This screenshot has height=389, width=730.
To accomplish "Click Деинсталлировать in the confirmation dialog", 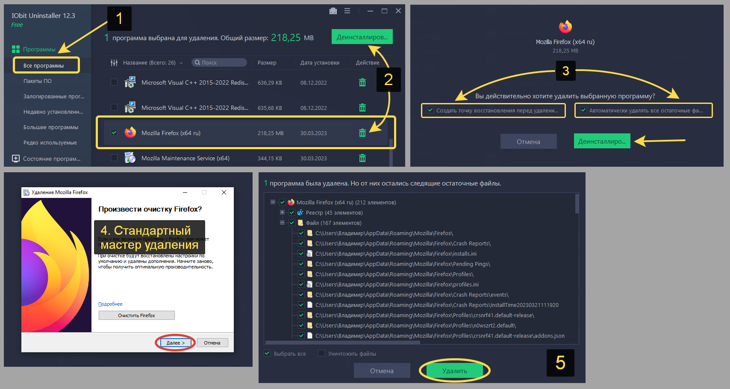I will coord(602,141).
